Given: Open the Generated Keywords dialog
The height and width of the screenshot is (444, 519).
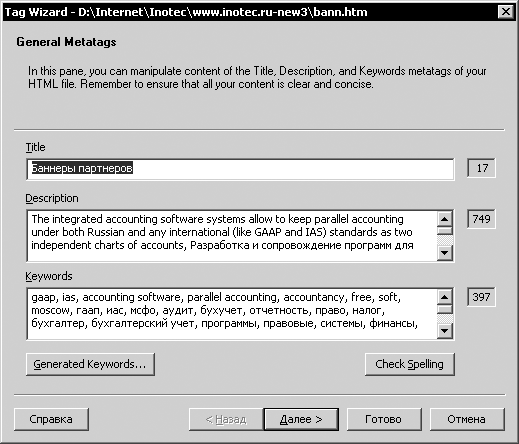Looking at the screenshot, I should (x=90, y=364).
